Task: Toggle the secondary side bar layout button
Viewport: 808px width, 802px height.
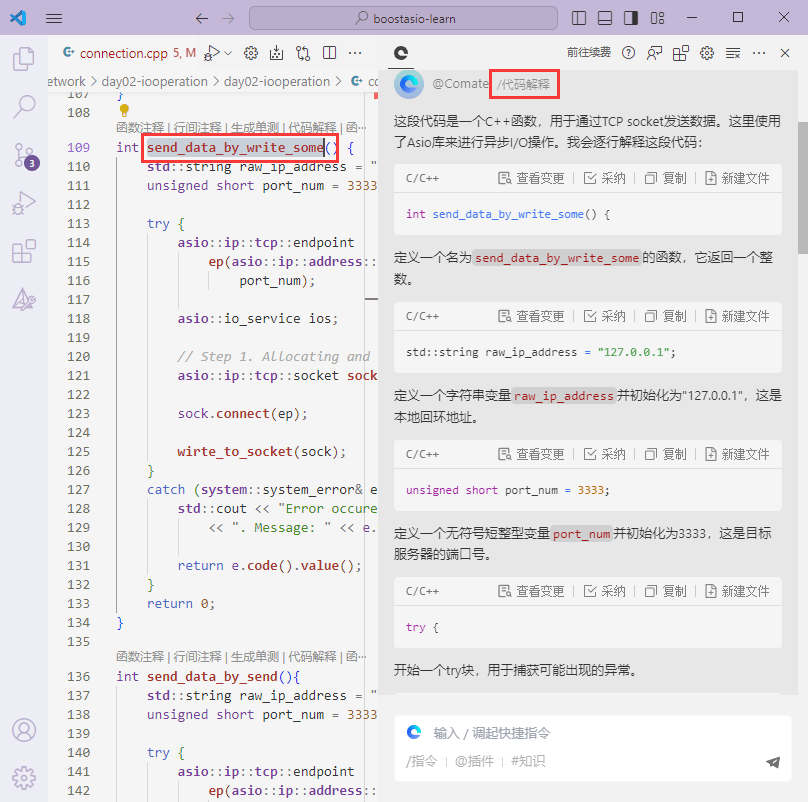Action: [x=631, y=18]
